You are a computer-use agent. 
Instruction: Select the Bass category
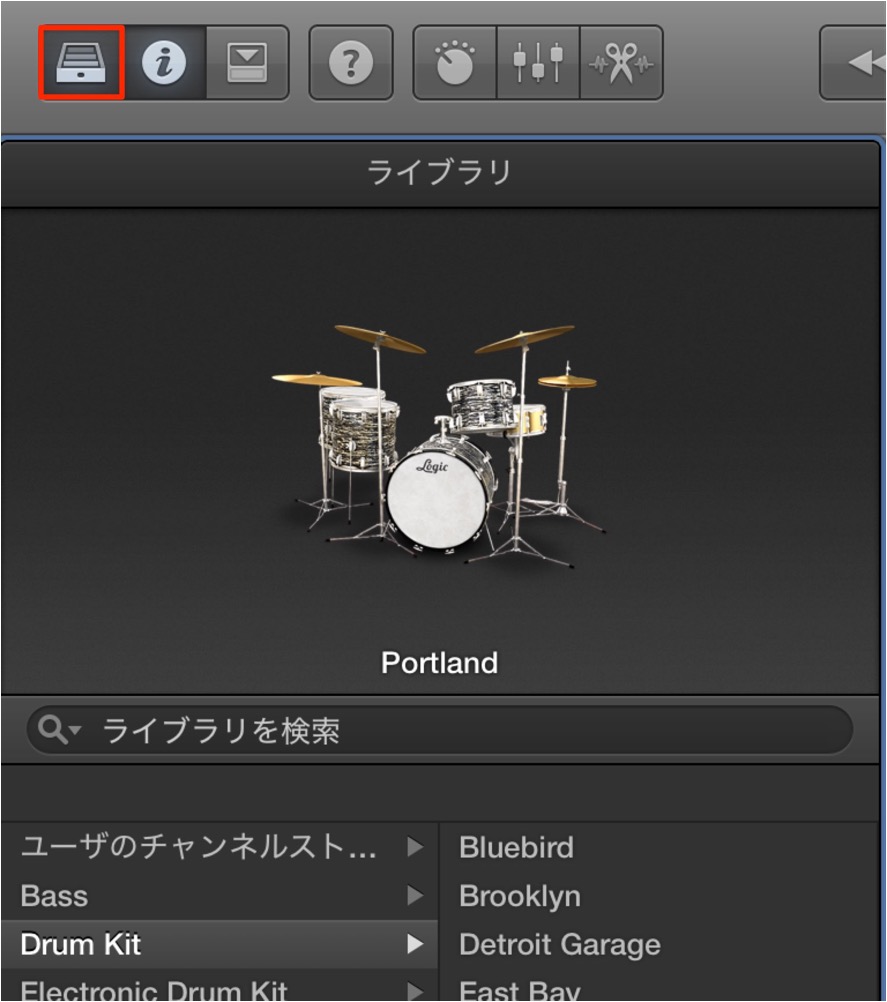tap(219, 895)
